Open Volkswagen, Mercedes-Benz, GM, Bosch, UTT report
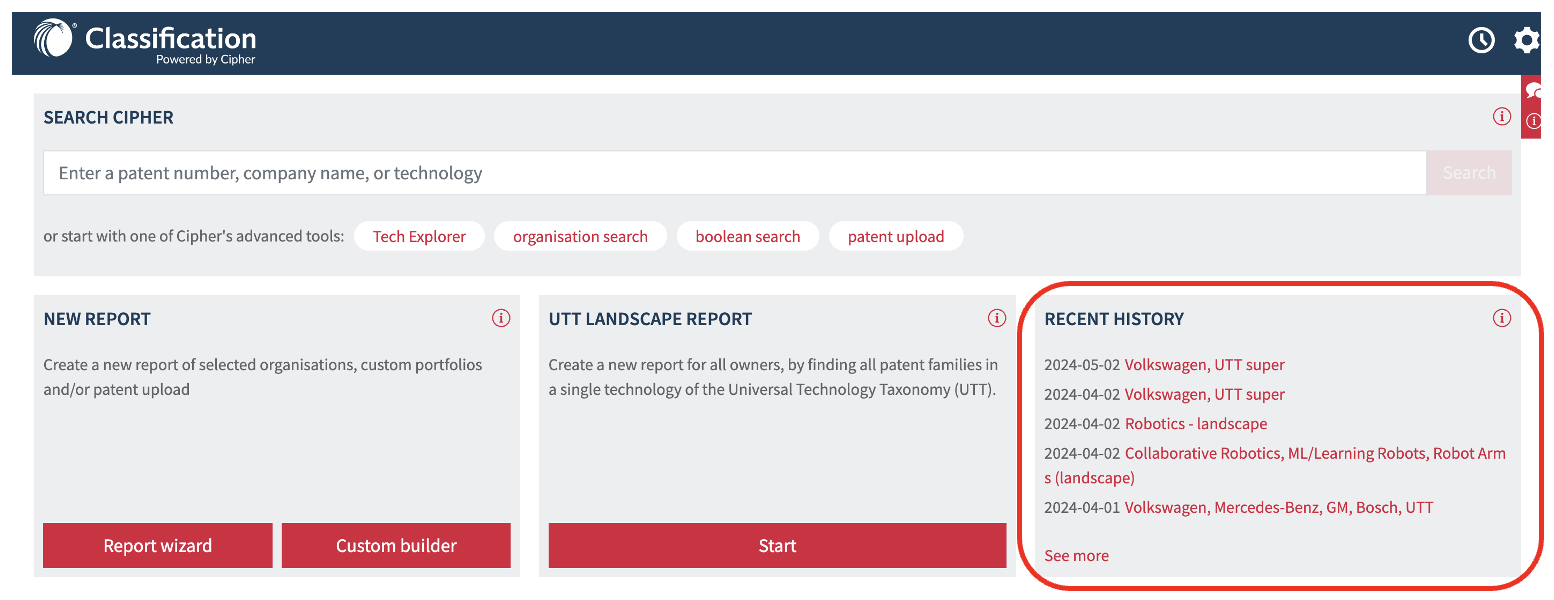 (x=1279, y=508)
